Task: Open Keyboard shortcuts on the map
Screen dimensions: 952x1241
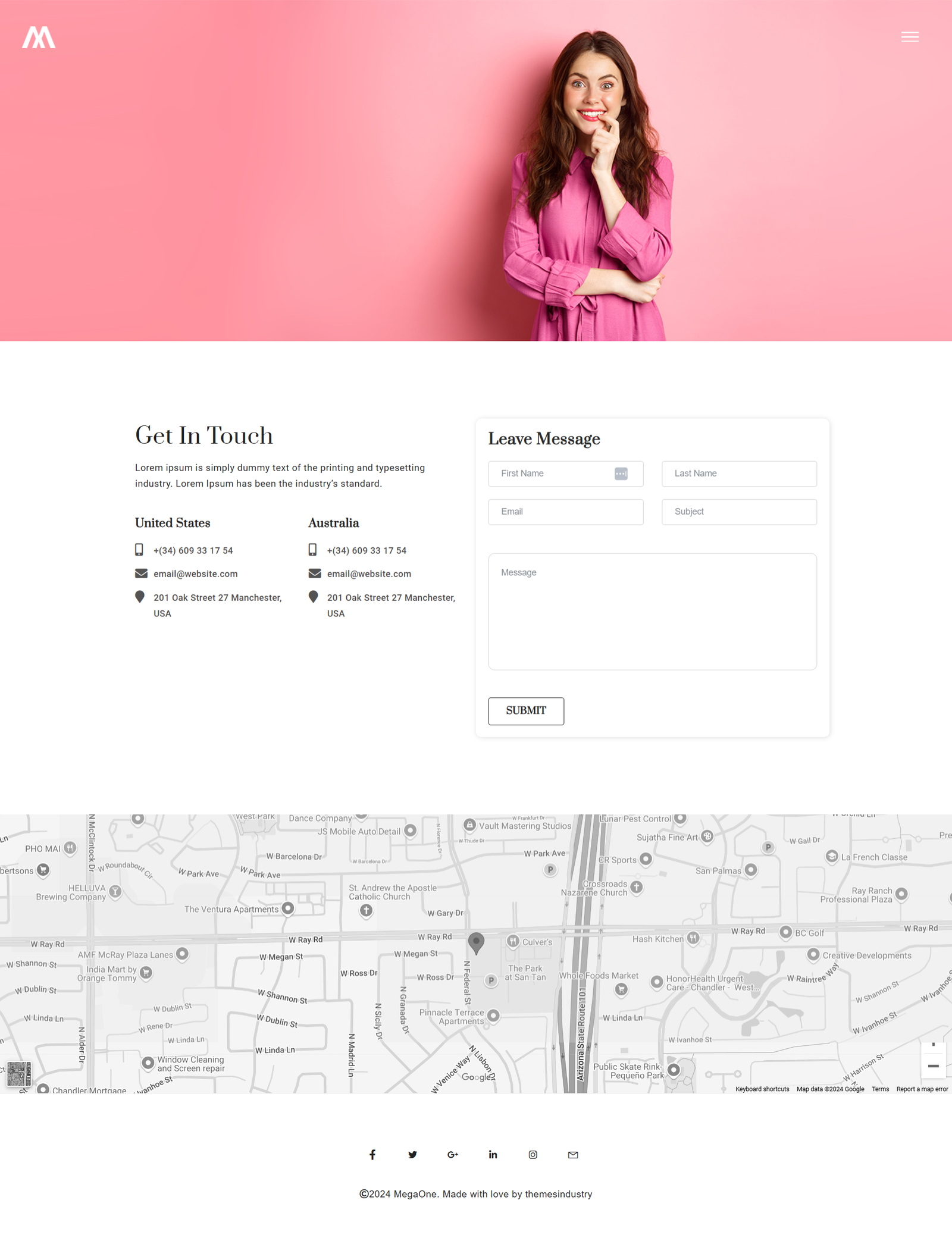Action: pyautogui.click(x=762, y=1089)
